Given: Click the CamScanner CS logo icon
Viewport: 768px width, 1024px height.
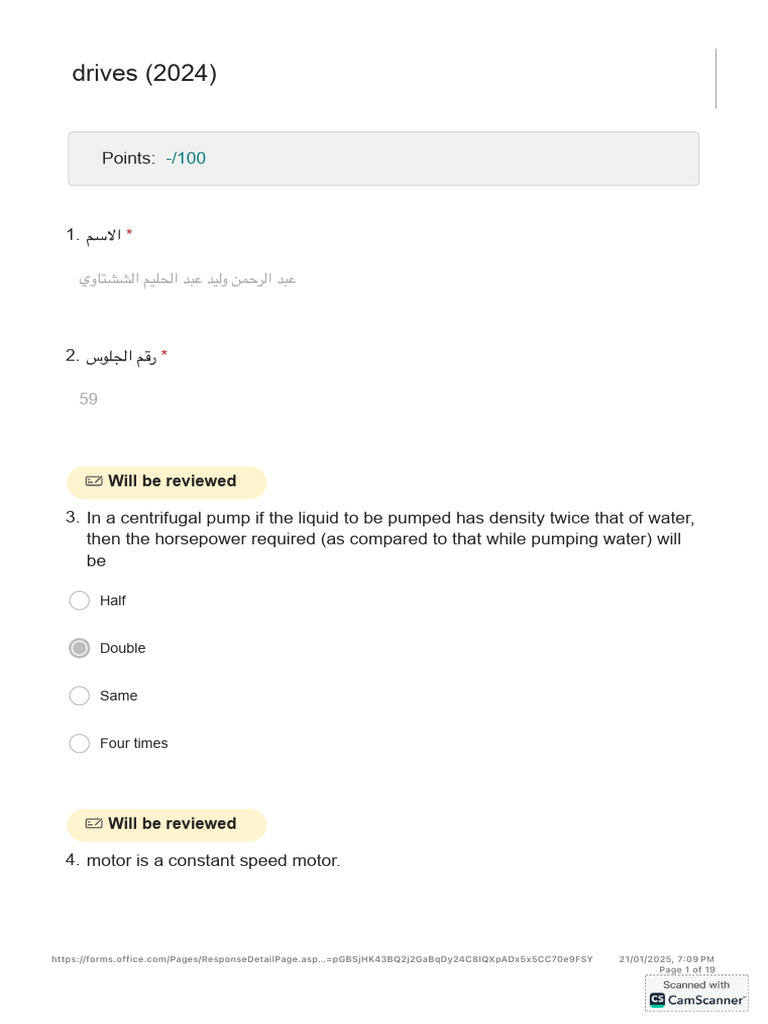Looking at the screenshot, I should [x=657, y=999].
